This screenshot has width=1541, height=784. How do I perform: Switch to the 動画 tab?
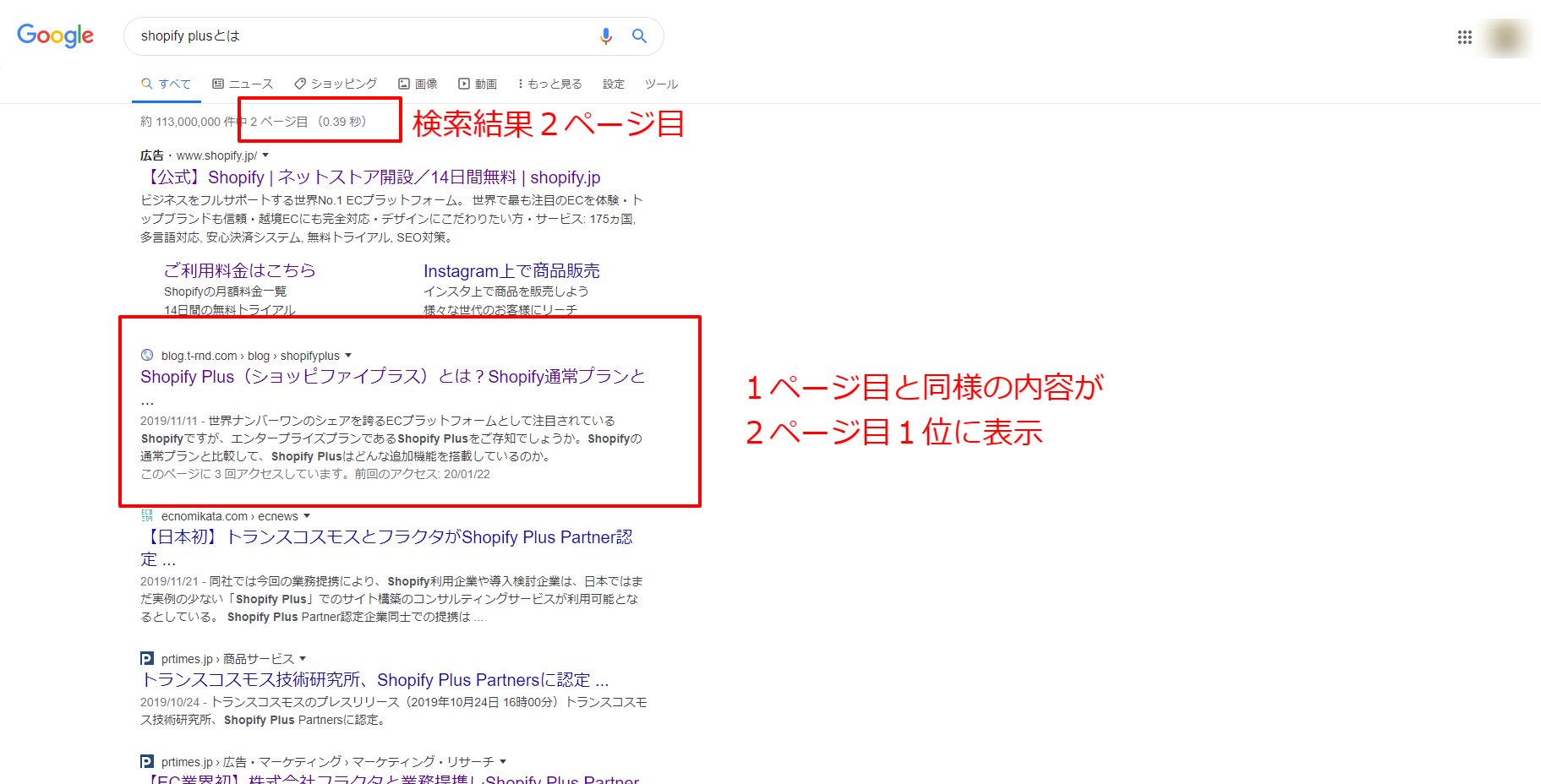[478, 84]
